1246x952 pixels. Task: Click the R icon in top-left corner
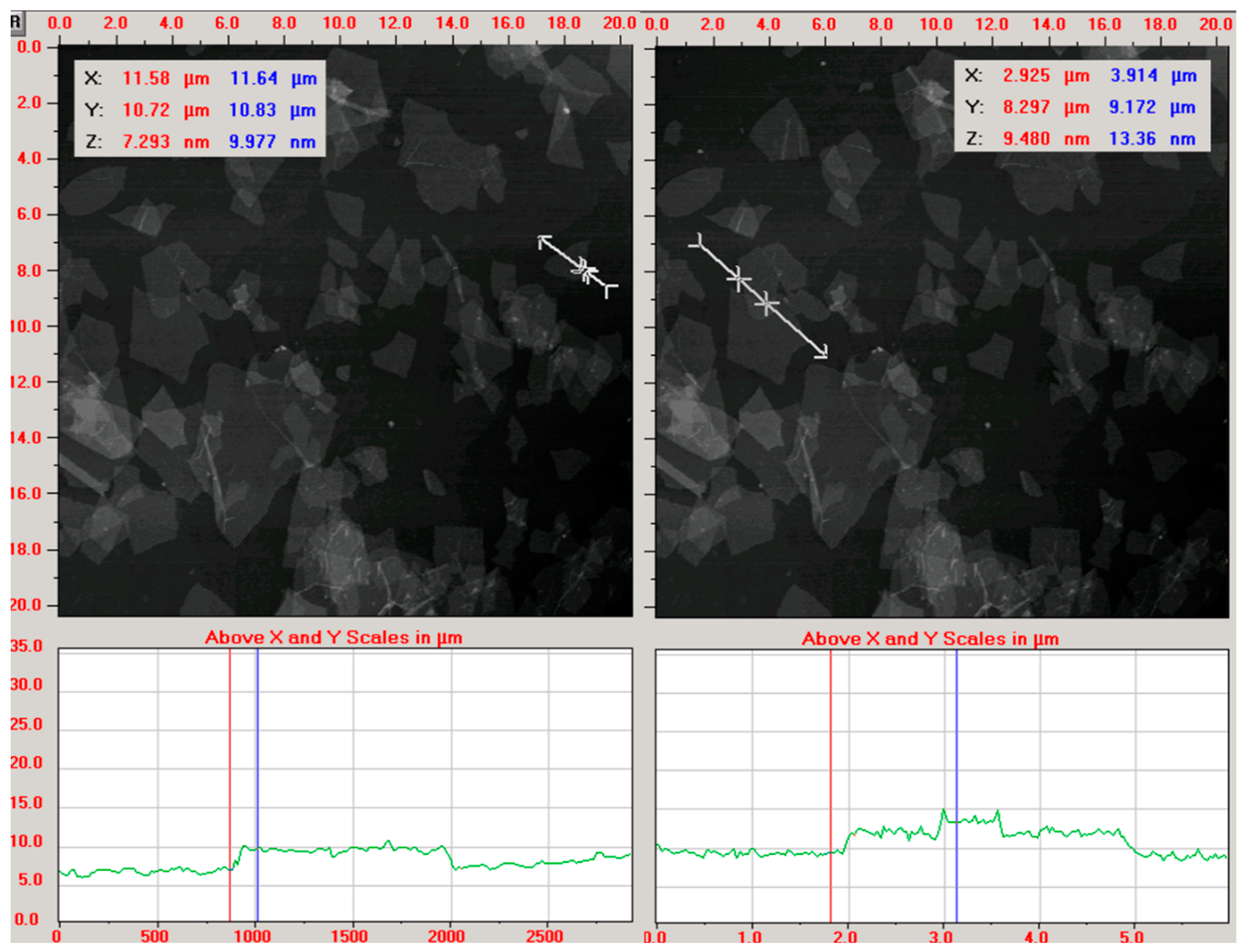click(x=15, y=22)
